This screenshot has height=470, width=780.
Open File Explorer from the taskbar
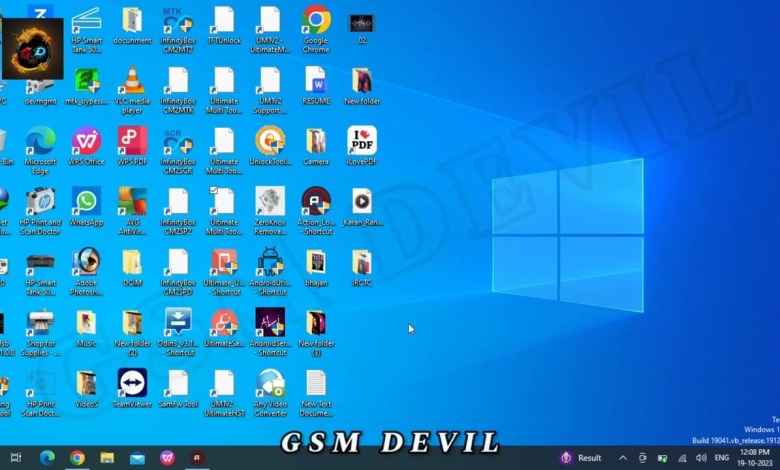107,458
